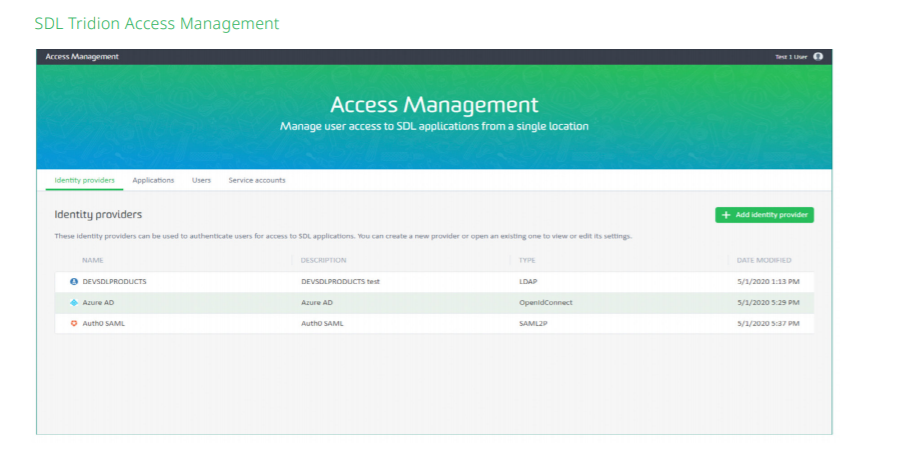904x464 pixels.
Task: Sort by the TYPE column header
Action: pyautogui.click(x=527, y=261)
